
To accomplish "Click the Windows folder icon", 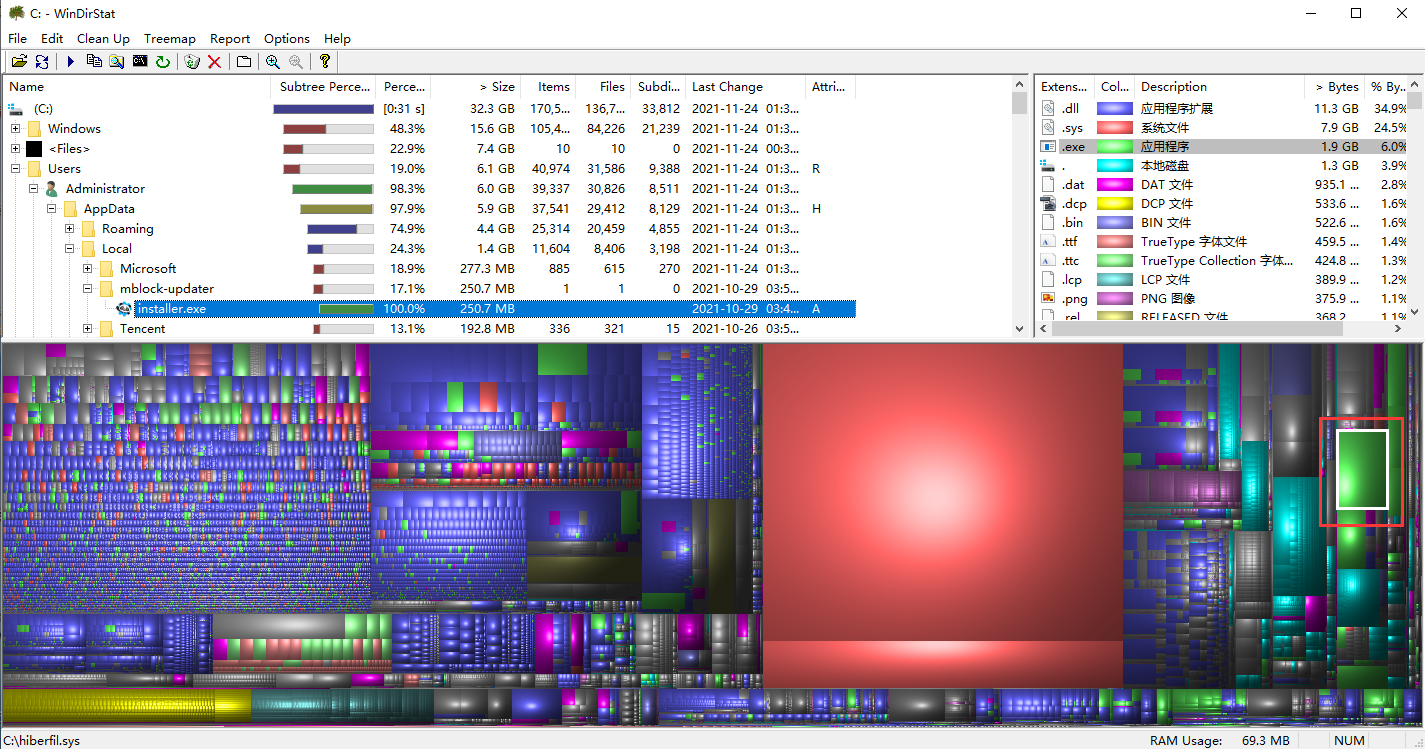I will (34, 128).
